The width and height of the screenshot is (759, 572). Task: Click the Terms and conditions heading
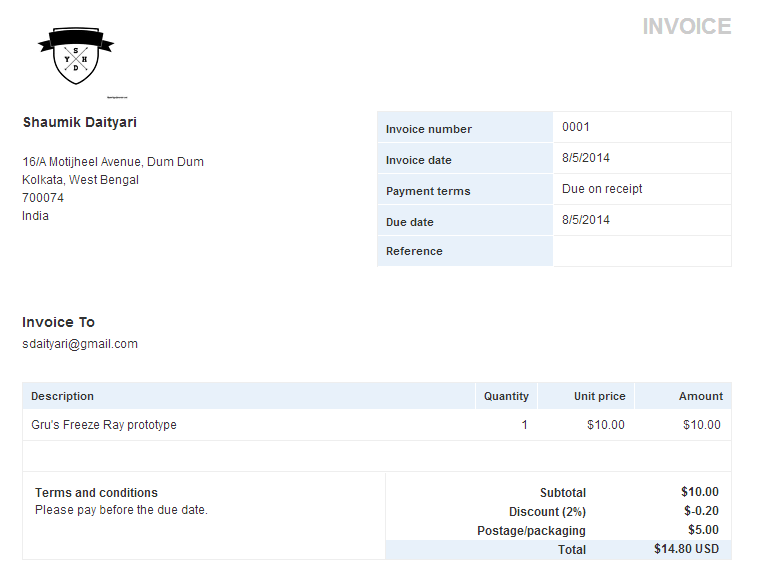tap(96, 493)
